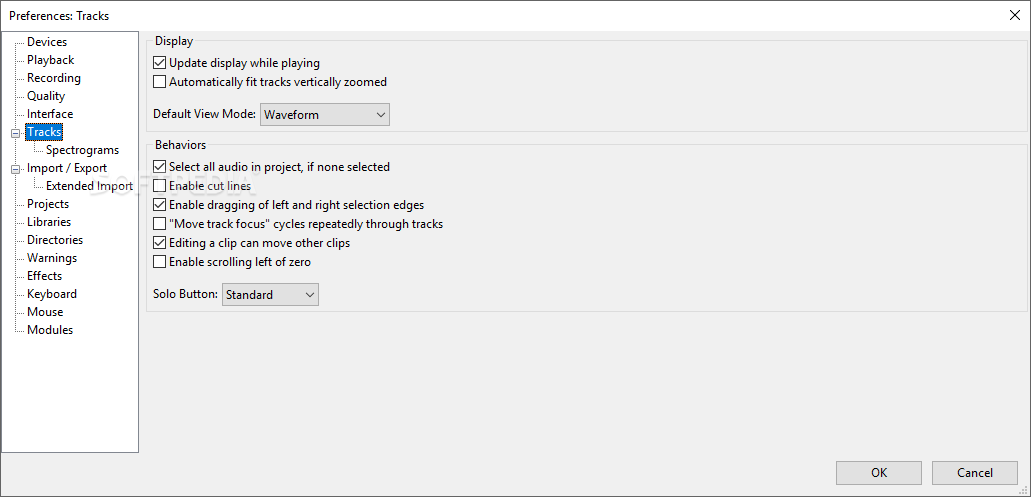Toggle dragging of left and right selection edges

coord(159,205)
